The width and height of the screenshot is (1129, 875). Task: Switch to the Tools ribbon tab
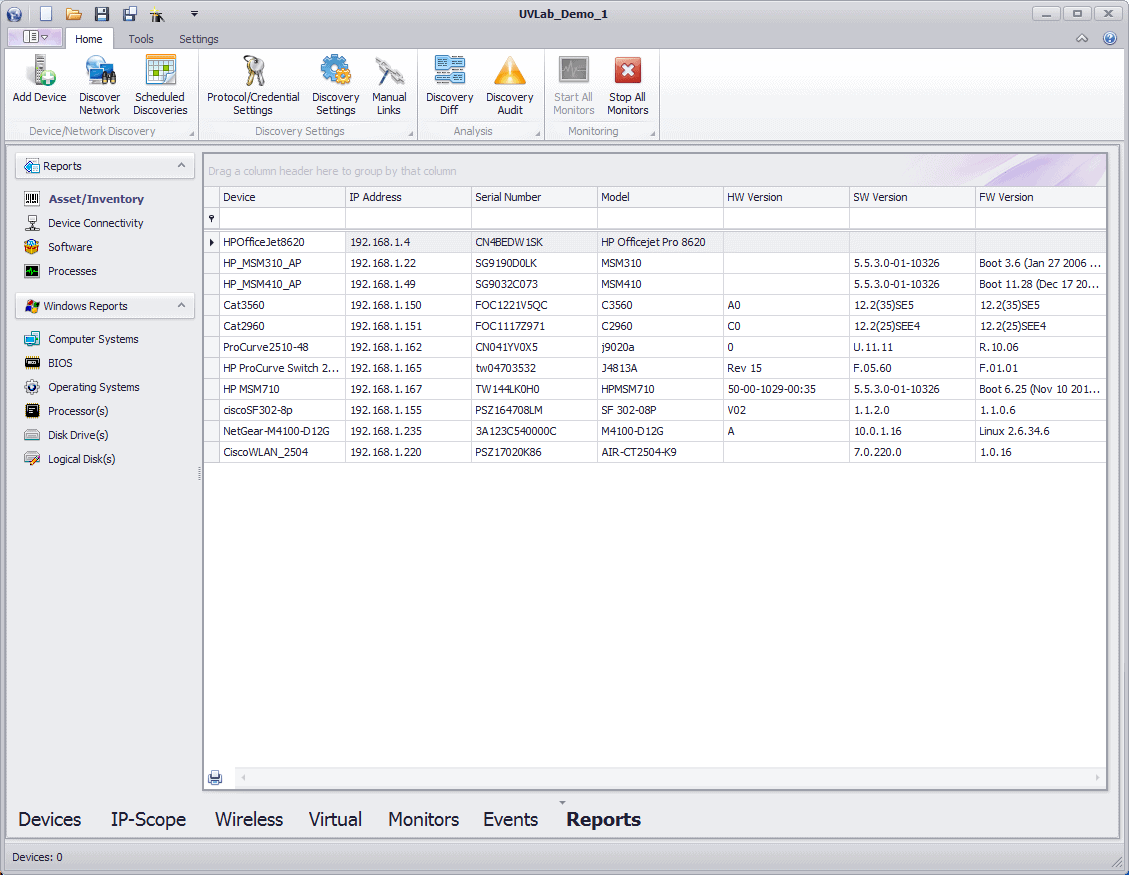[141, 39]
